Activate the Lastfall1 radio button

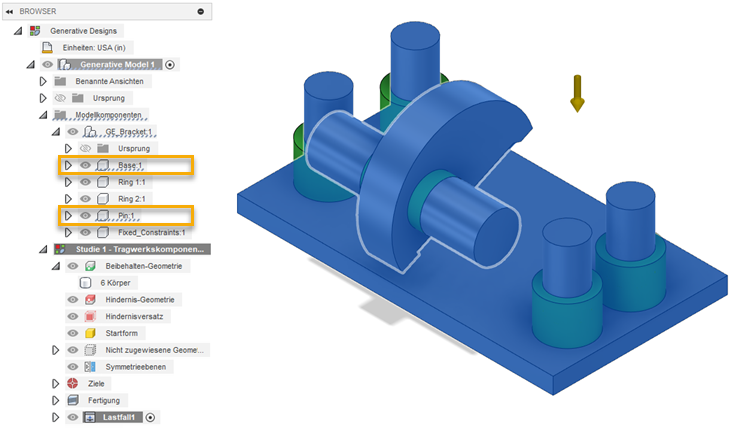150,417
